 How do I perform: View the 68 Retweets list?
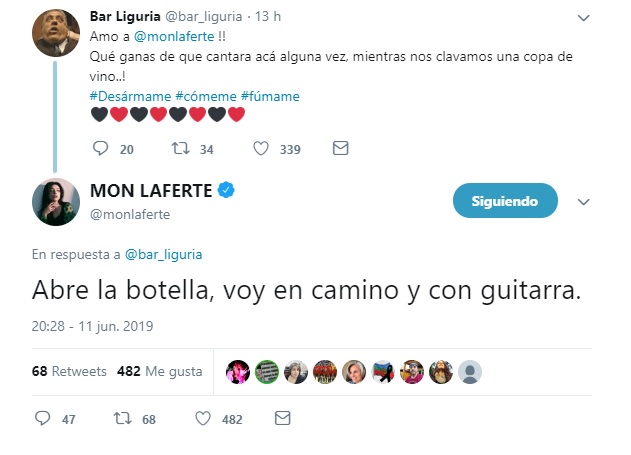[69, 371]
